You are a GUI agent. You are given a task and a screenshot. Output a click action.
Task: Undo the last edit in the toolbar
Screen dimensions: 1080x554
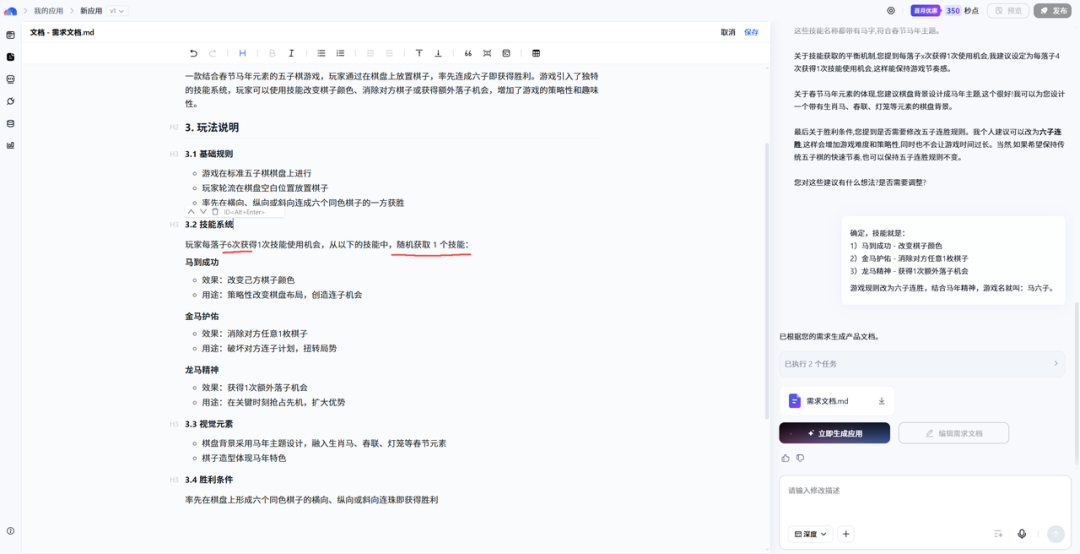pos(194,53)
